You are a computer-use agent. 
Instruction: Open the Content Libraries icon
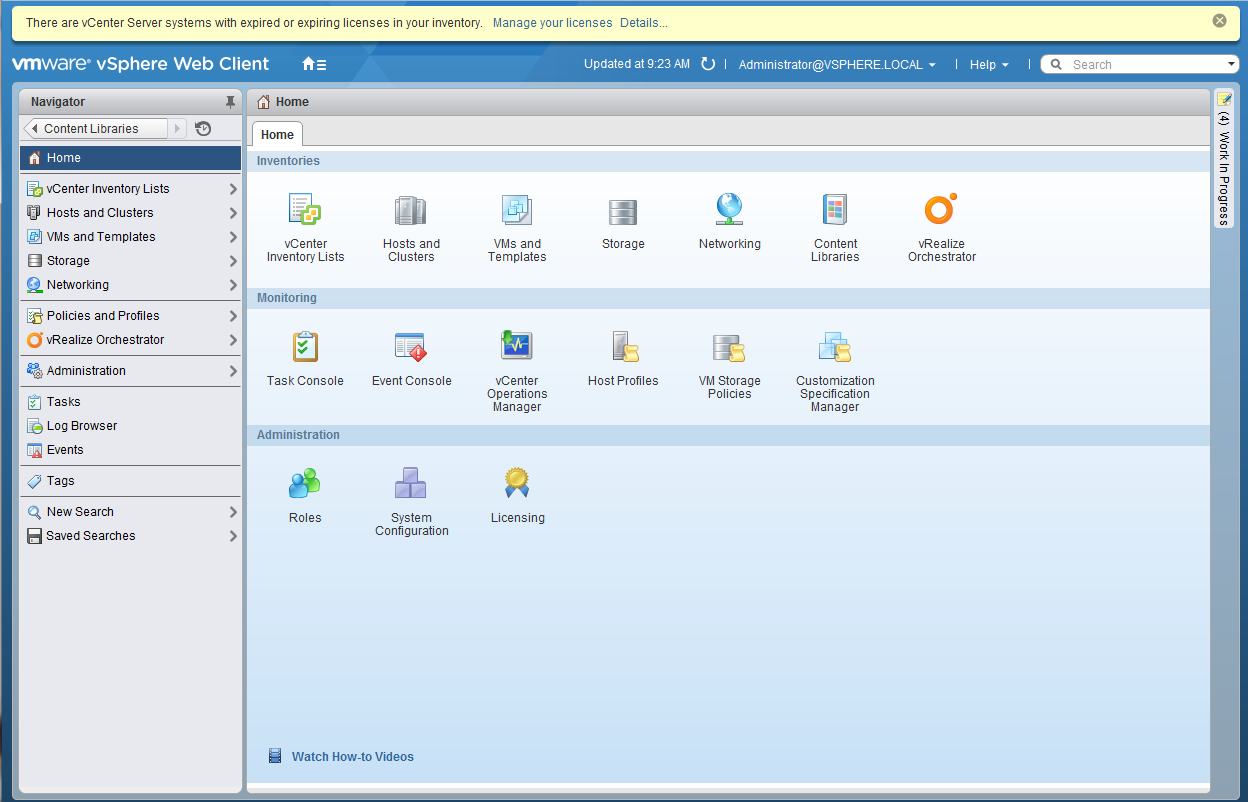[835, 210]
